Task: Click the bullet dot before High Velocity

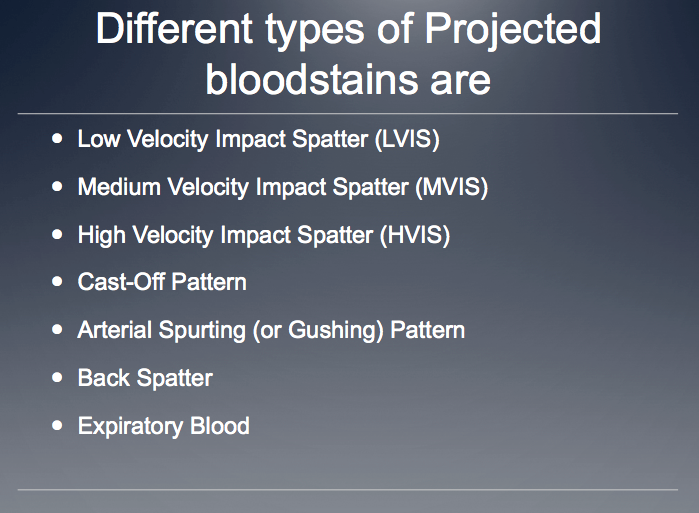Action: (57, 235)
